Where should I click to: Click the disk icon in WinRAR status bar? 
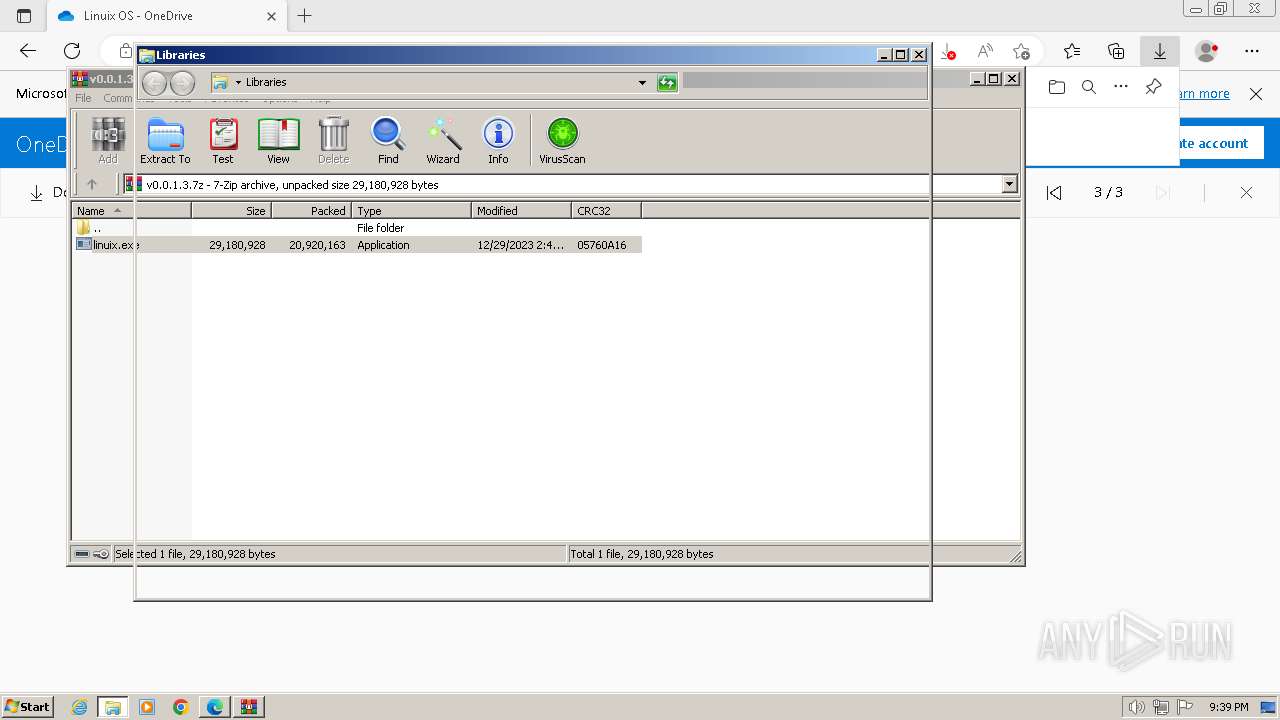pos(82,554)
